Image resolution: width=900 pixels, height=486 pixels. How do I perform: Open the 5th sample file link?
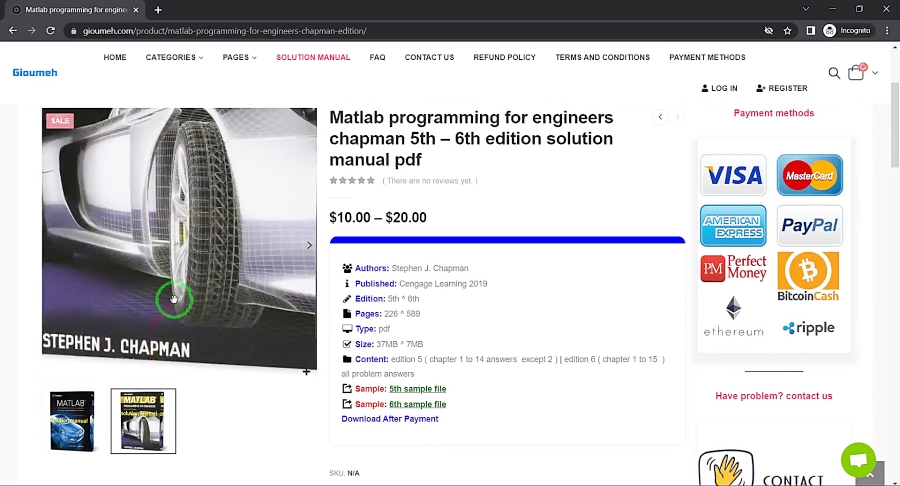coord(417,389)
